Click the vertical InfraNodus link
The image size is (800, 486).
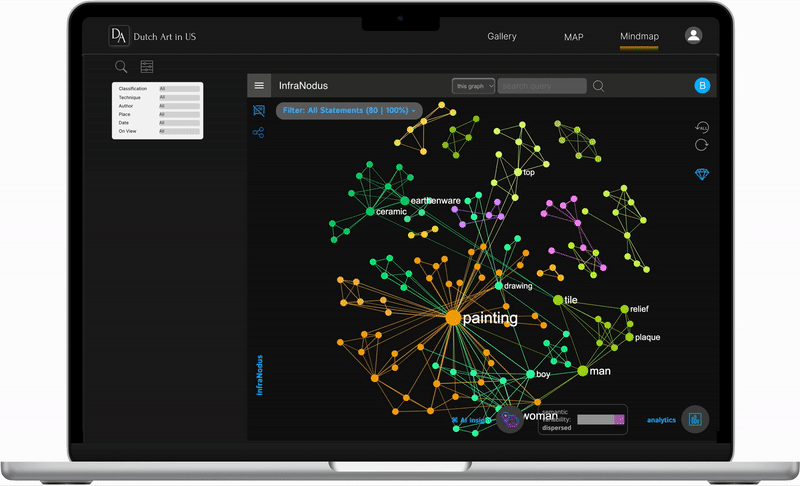(x=259, y=375)
